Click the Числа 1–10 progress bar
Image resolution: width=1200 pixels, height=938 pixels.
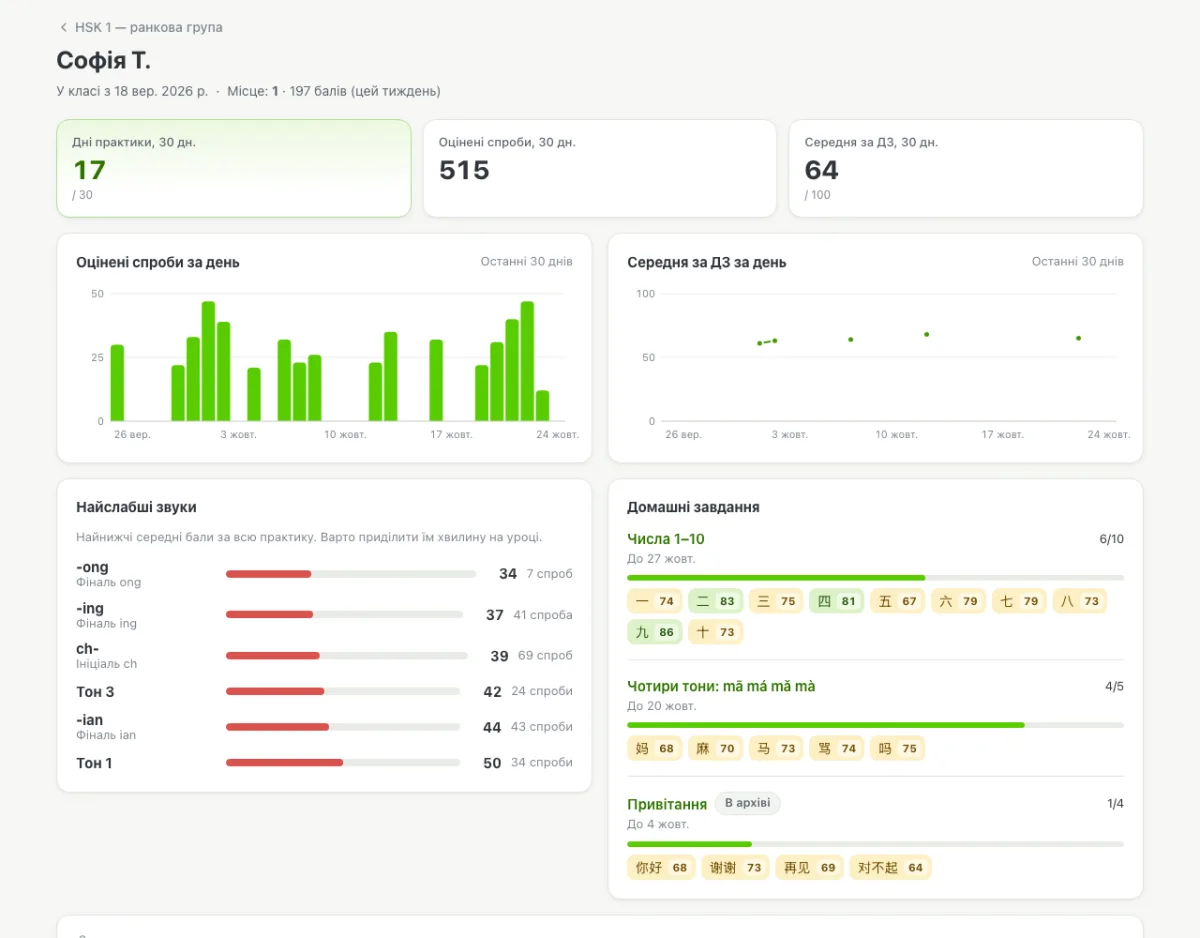tap(875, 577)
